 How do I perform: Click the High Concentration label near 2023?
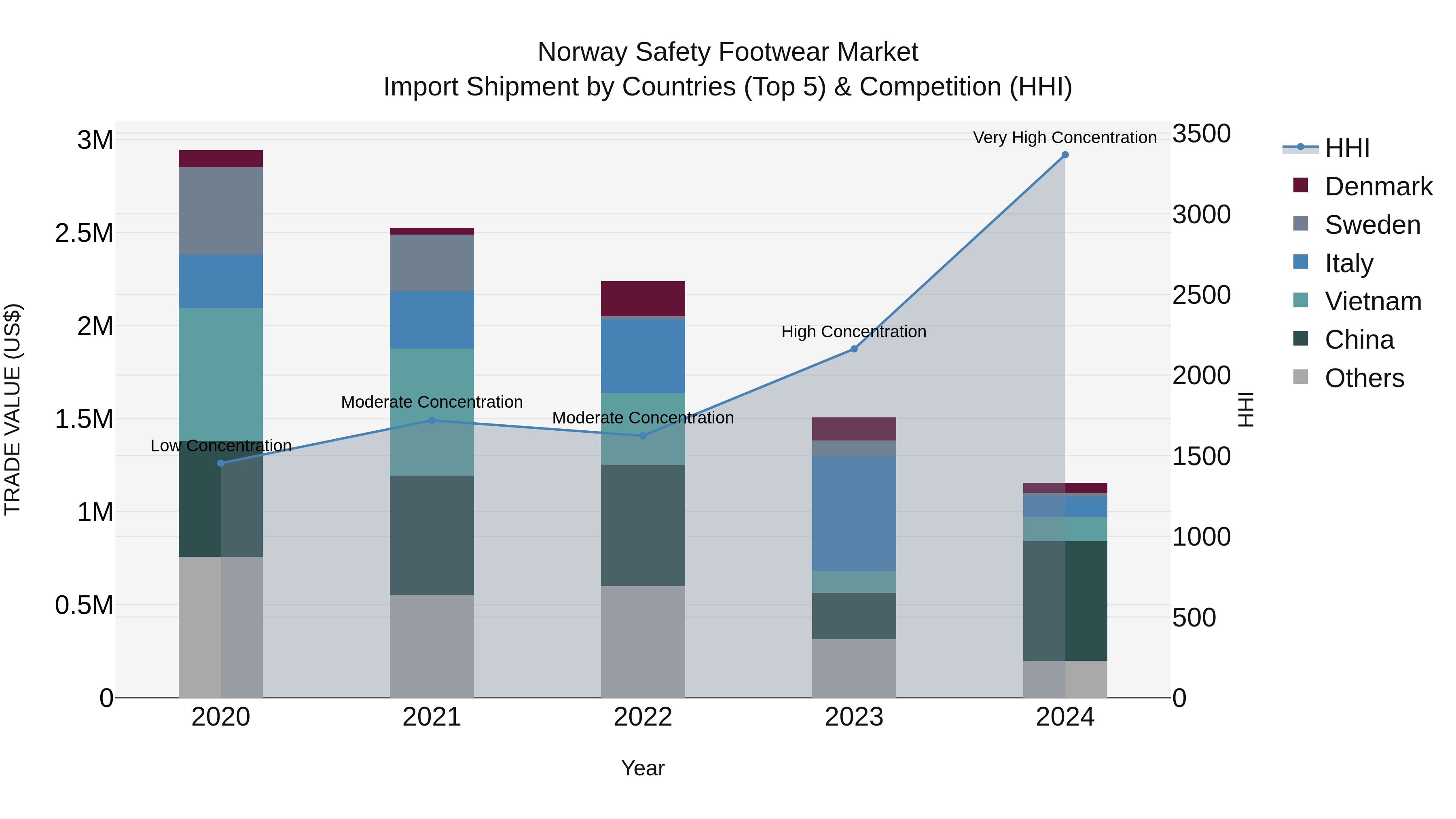pyautogui.click(x=854, y=332)
